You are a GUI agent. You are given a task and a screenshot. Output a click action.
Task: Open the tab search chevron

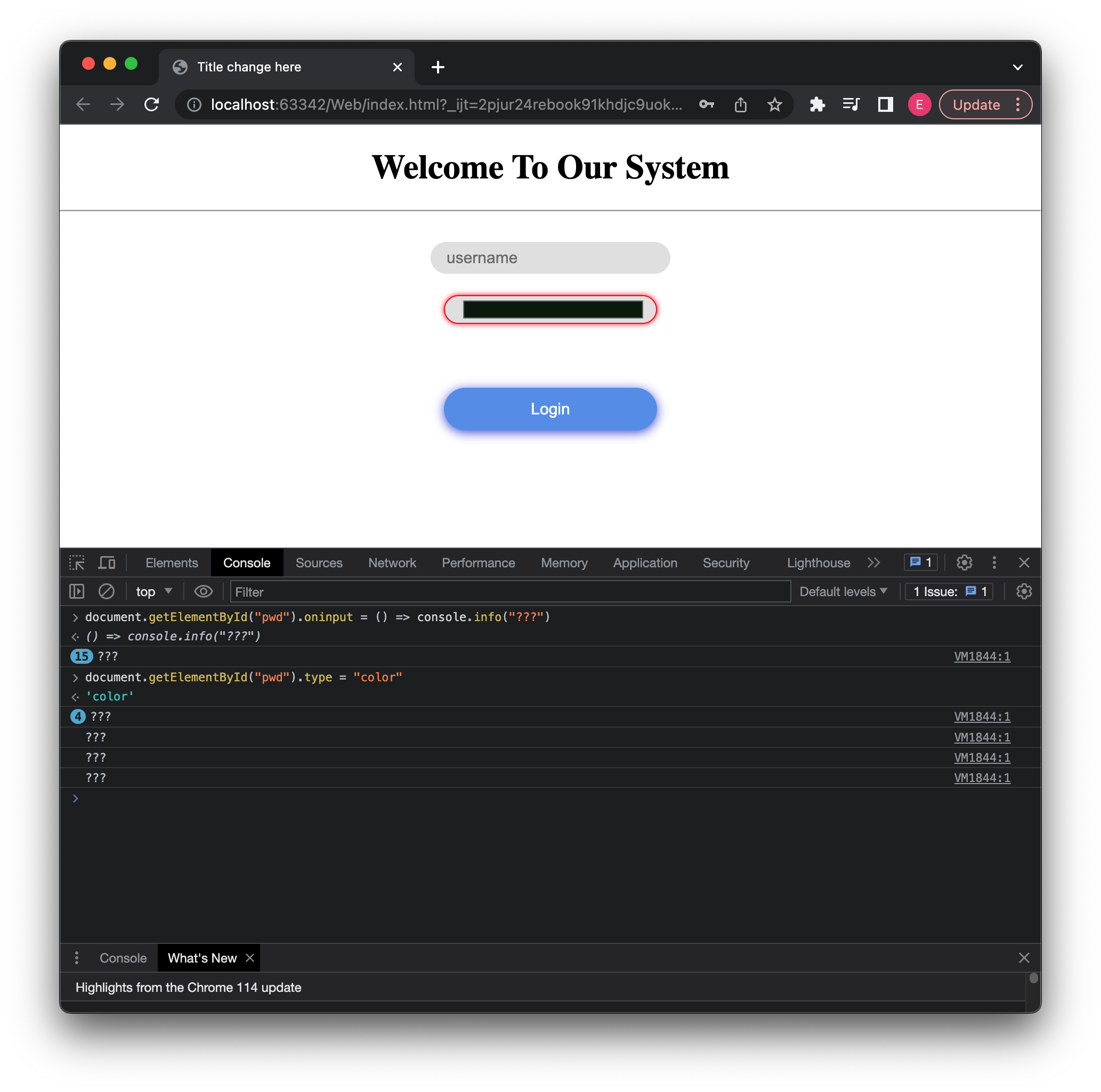pos(1018,67)
